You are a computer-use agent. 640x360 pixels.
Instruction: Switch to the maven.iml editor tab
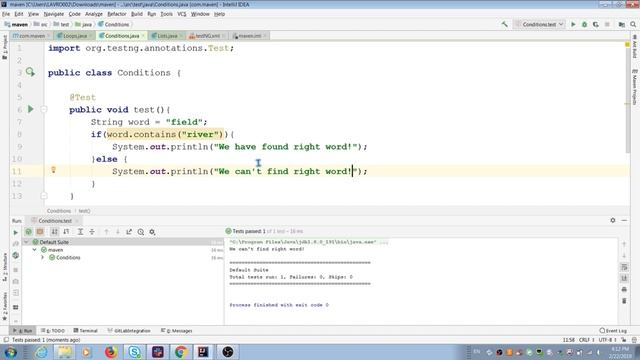coord(249,36)
